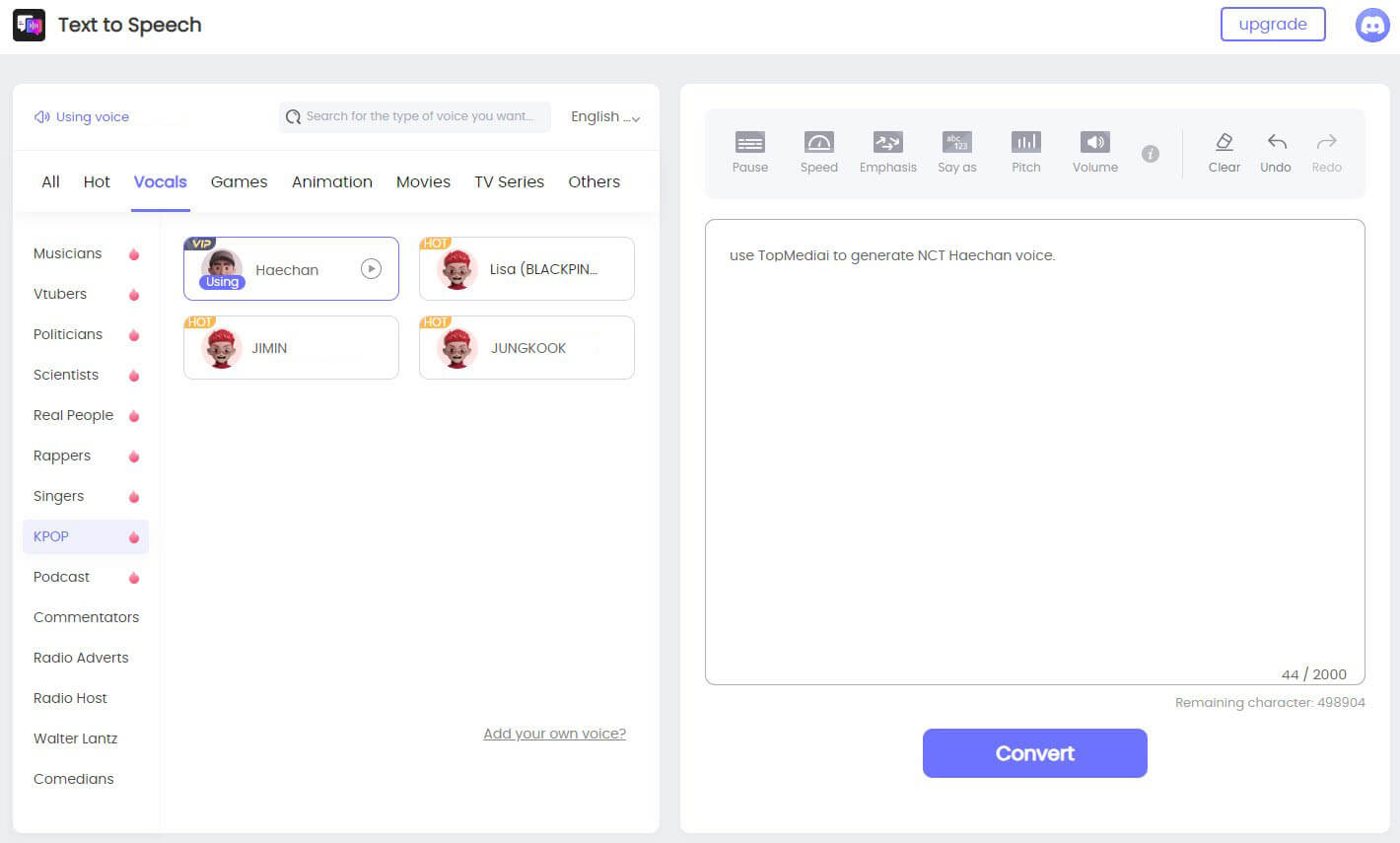Follow the Add your own voice link
The height and width of the screenshot is (843, 1400).
[554, 734]
